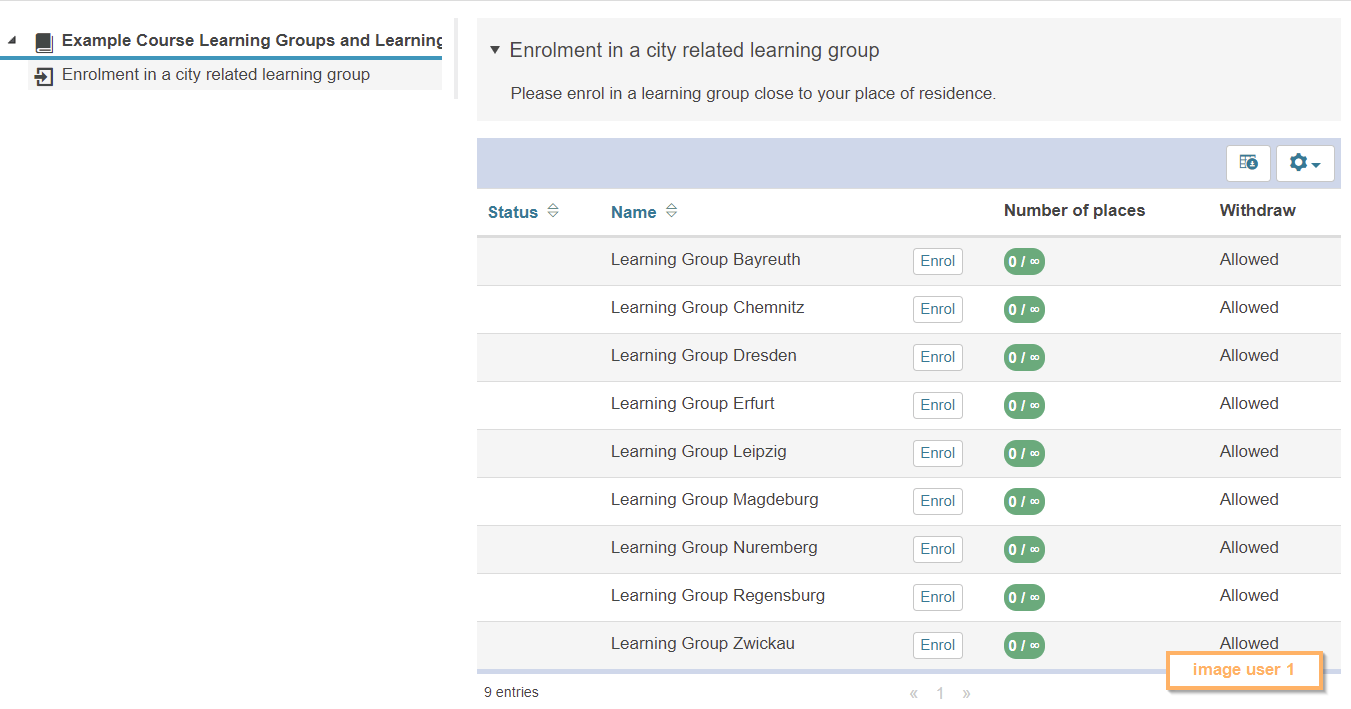Open Example Course Learning Groups tree node

tap(252, 41)
